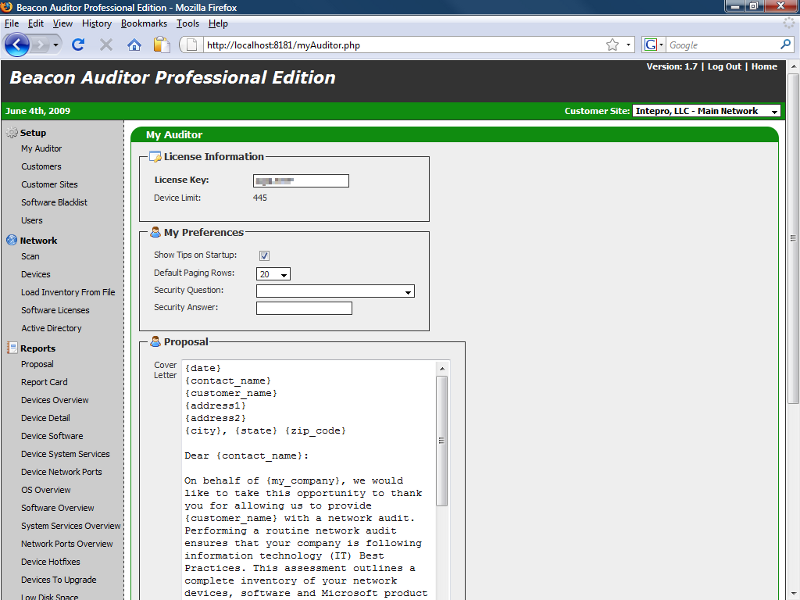Open the Tools menu
This screenshot has height=600, width=800.
click(x=188, y=23)
